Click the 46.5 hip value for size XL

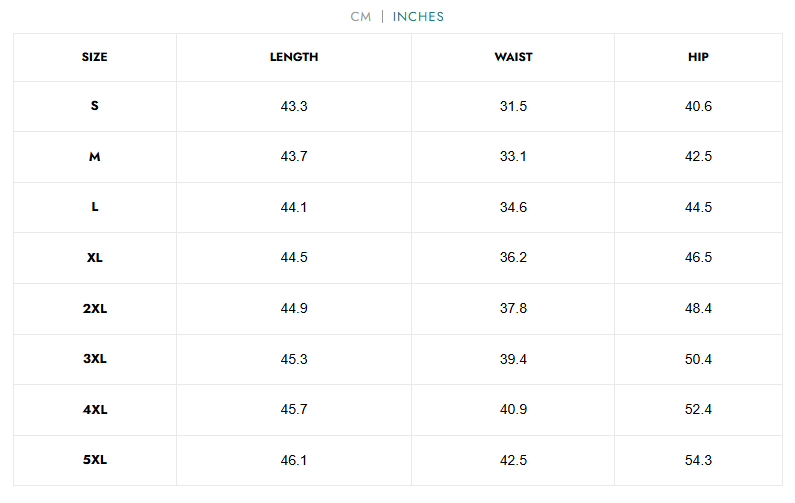[x=698, y=258]
